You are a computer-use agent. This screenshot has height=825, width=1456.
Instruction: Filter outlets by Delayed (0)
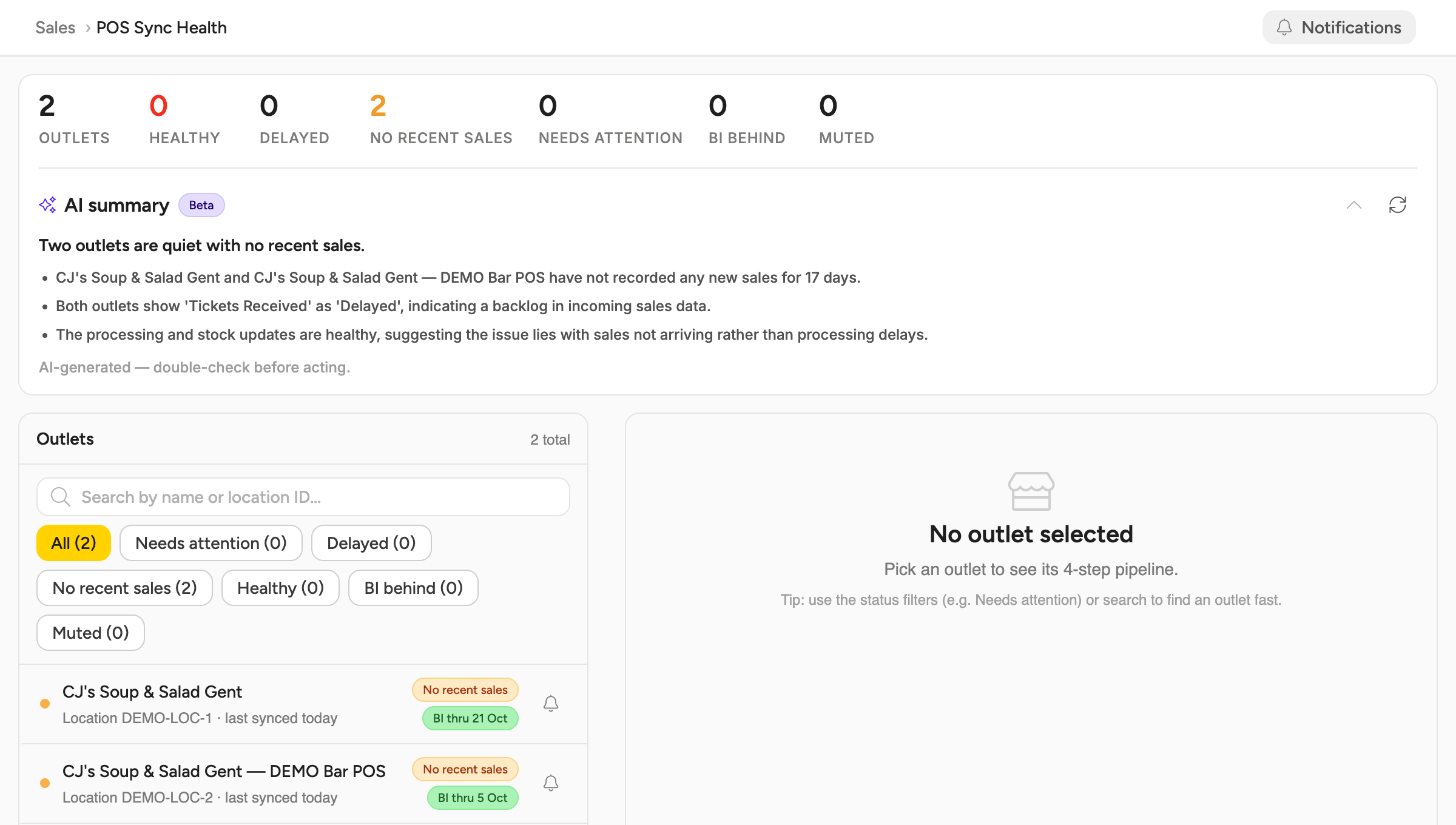pyautogui.click(x=371, y=543)
